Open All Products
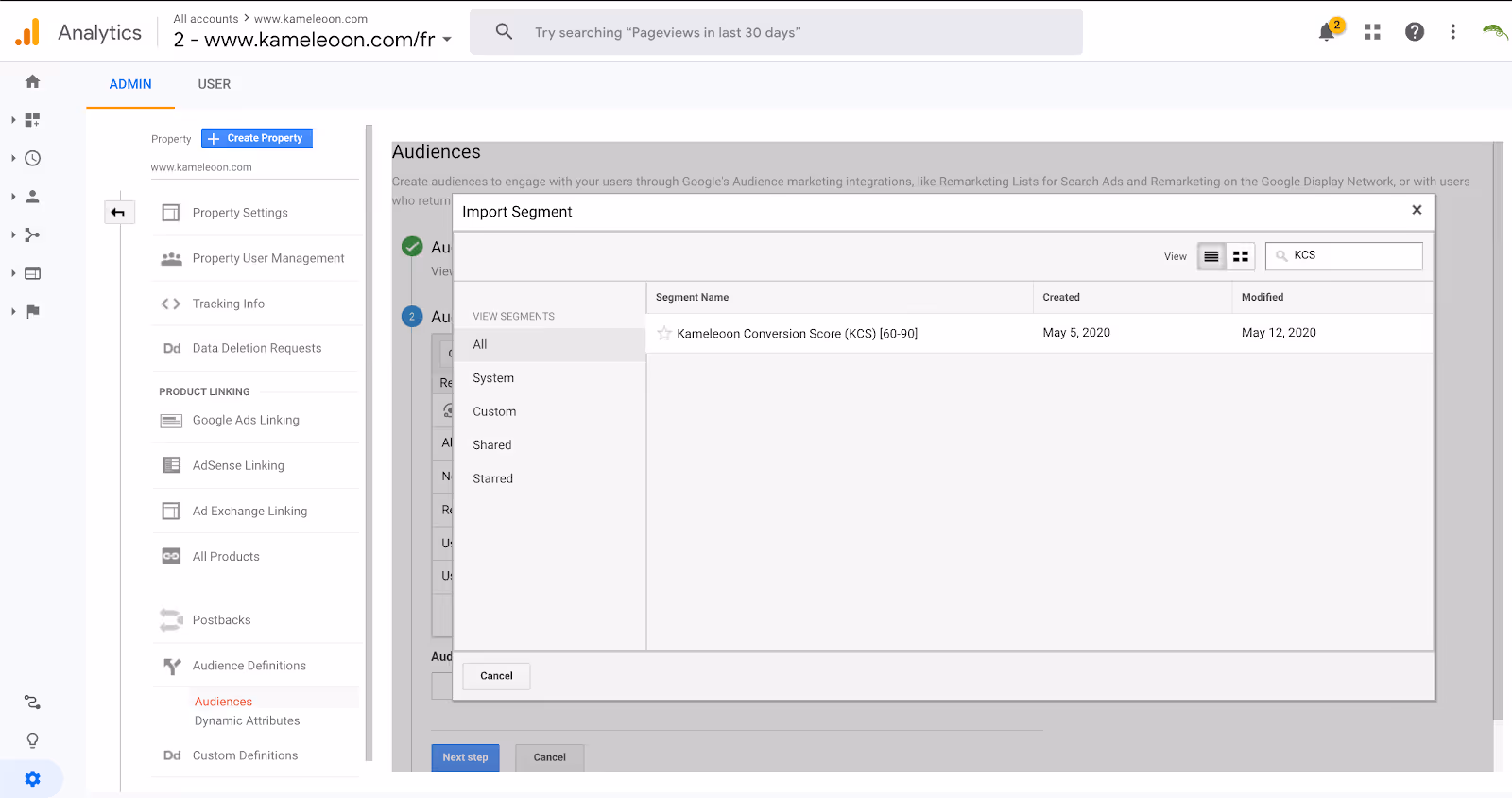 [226, 557]
